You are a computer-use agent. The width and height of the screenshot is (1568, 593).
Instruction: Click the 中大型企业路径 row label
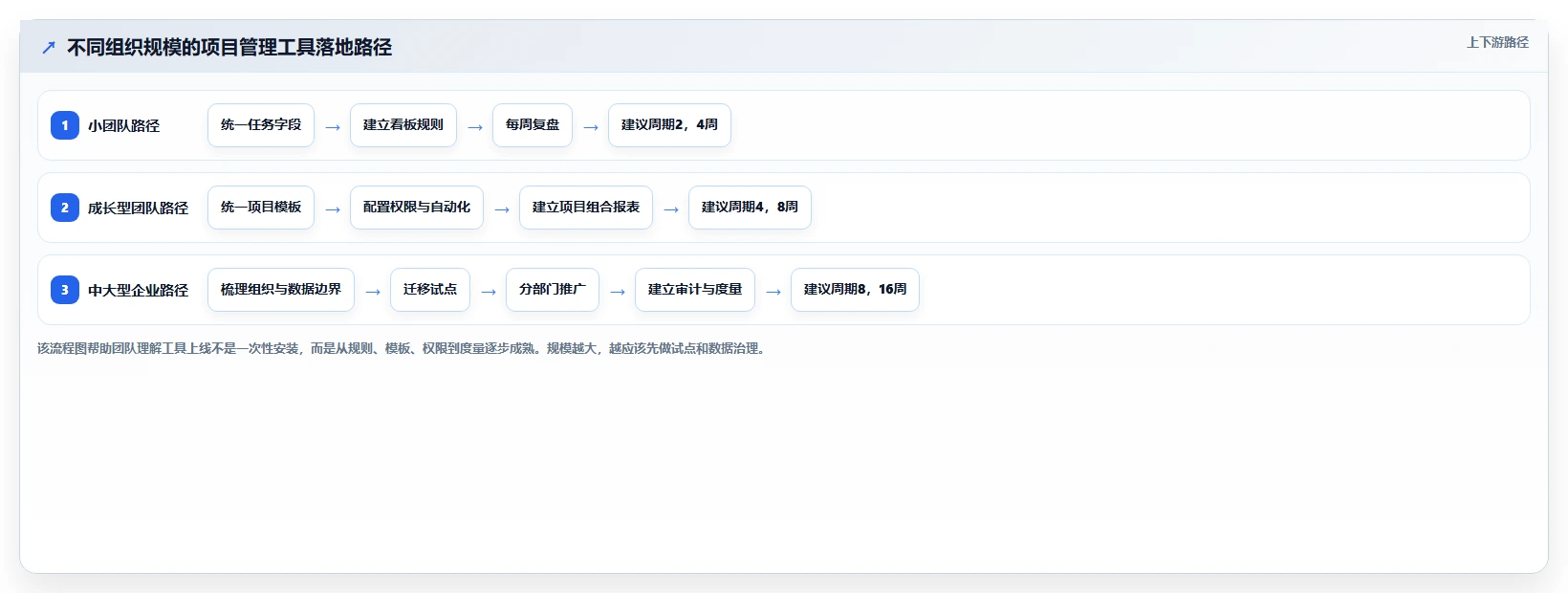click(x=139, y=291)
